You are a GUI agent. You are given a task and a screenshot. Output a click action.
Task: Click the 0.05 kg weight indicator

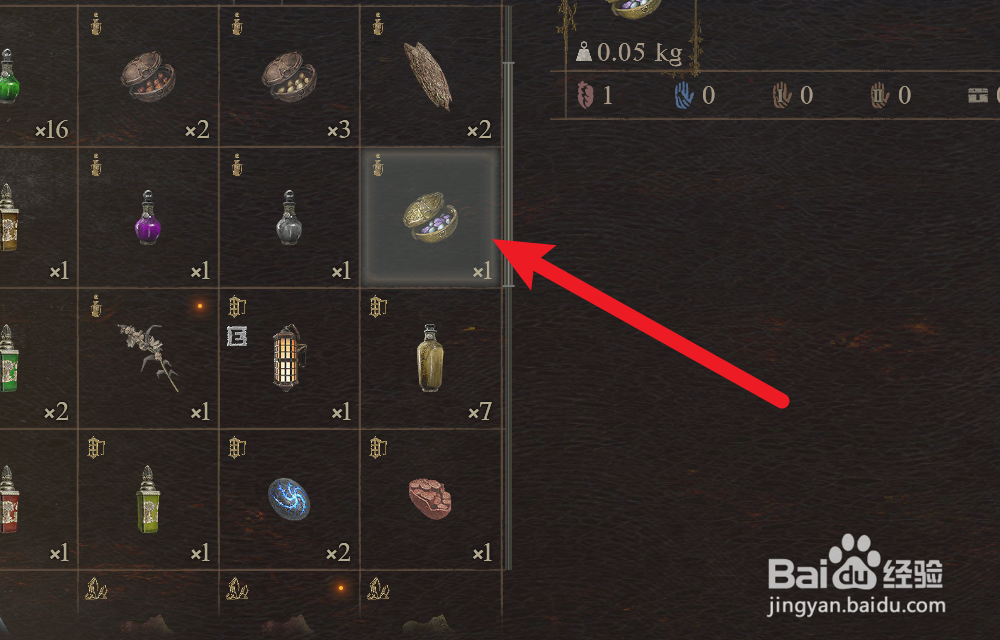(x=629, y=52)
